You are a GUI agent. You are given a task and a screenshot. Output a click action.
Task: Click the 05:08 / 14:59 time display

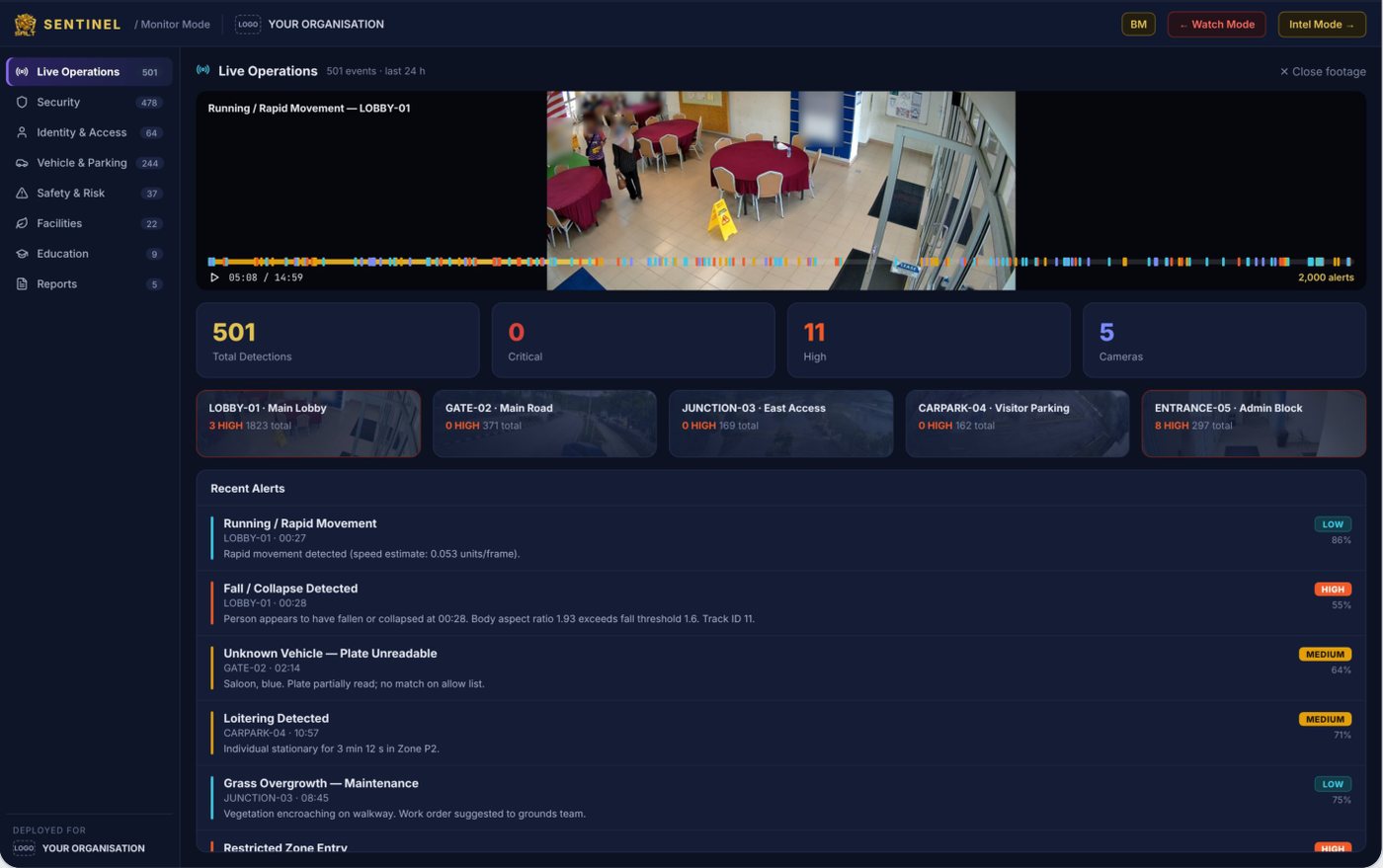266,277
